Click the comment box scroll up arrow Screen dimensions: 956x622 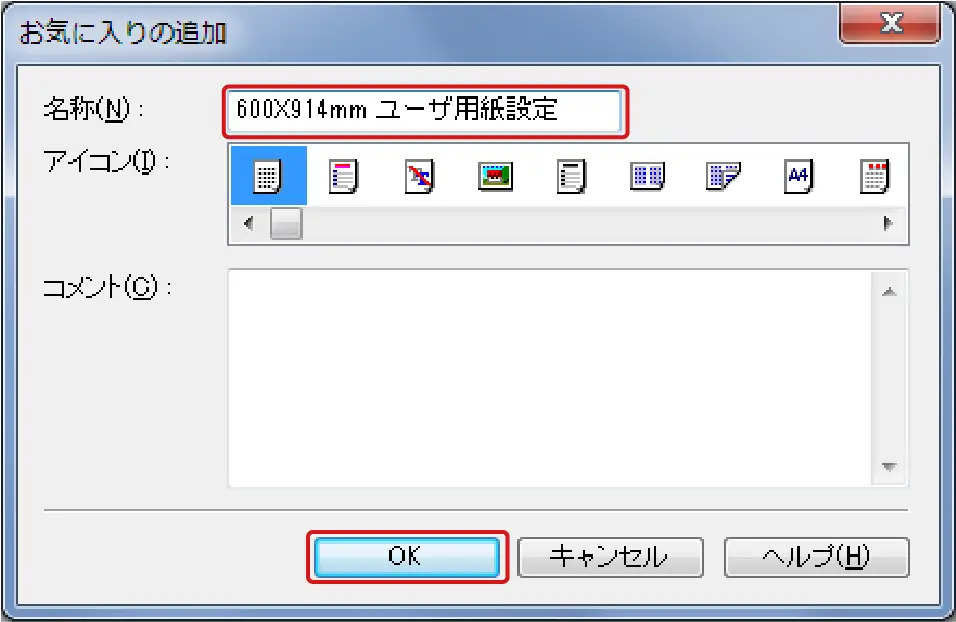point(890,293)
